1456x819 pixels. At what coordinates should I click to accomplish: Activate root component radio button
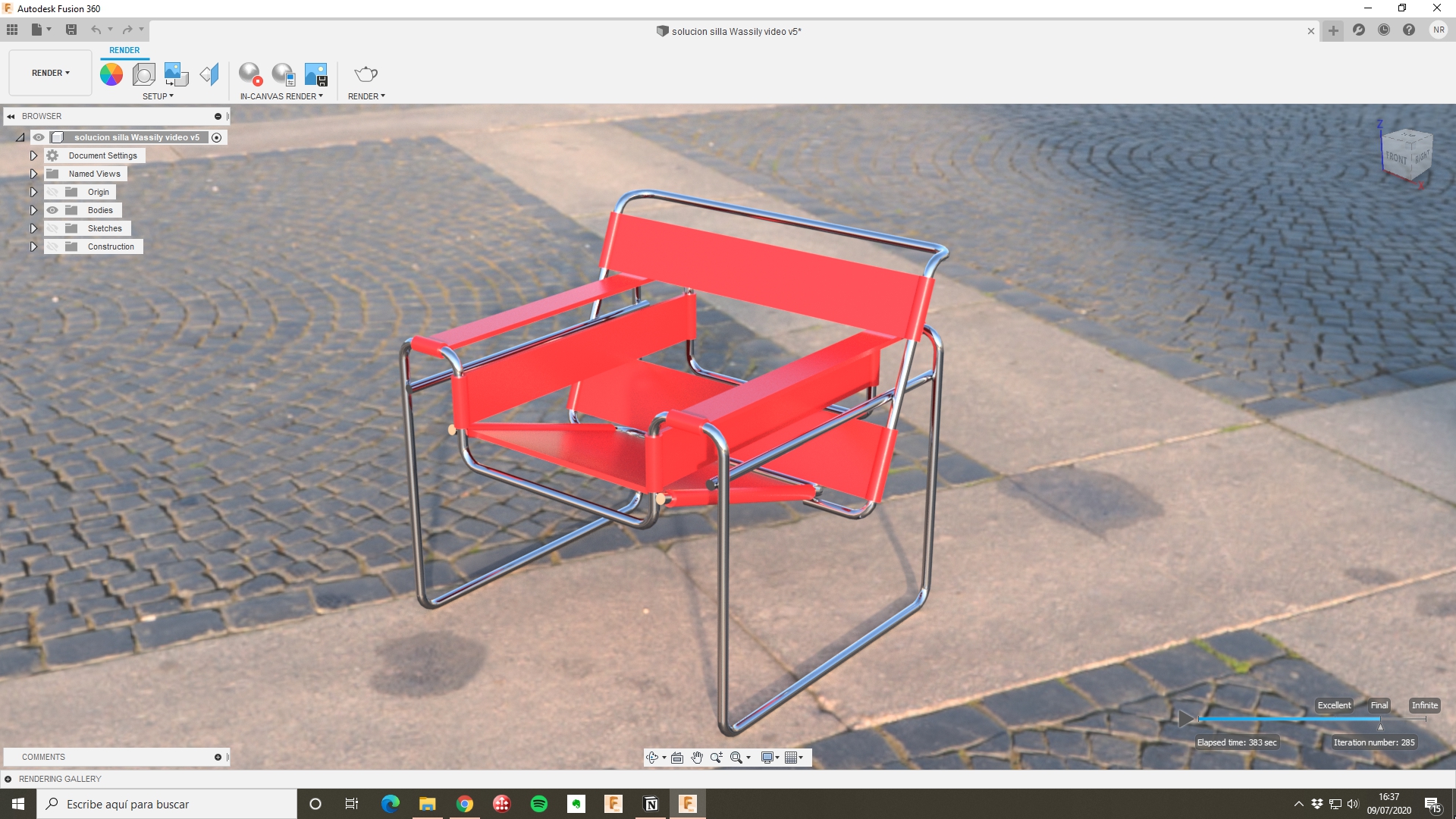point(217,137)
